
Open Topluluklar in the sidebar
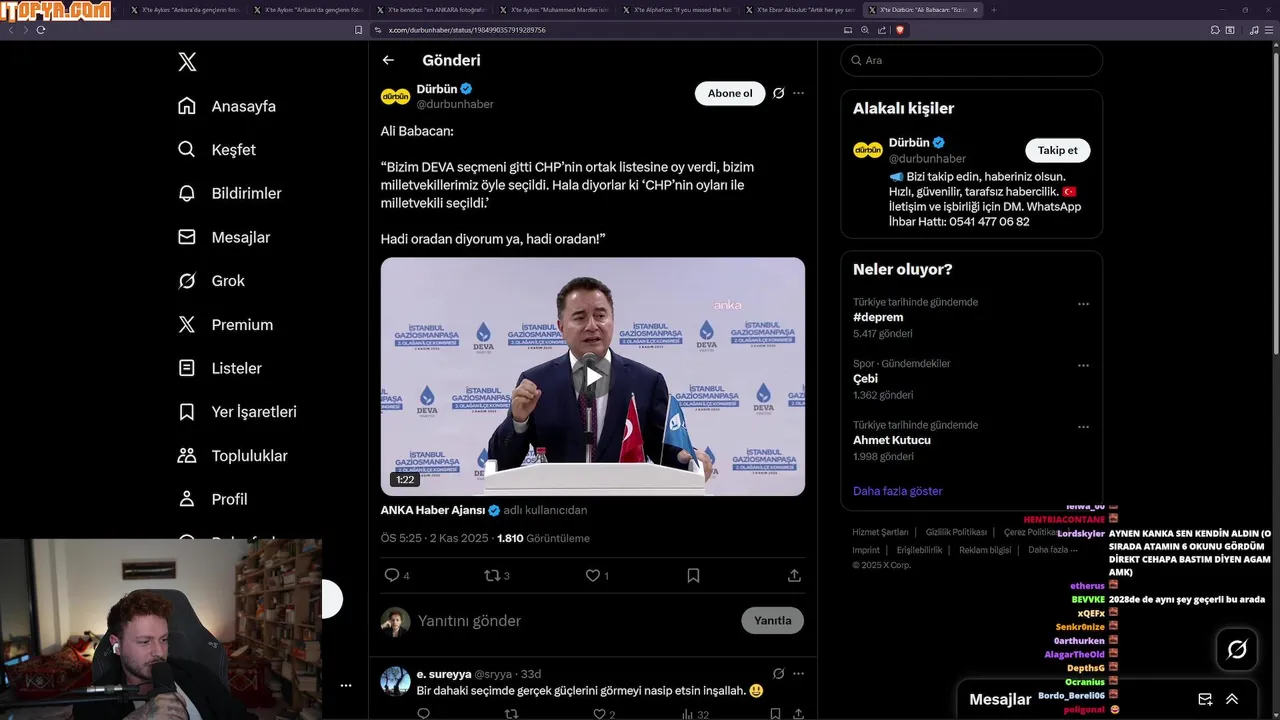point(232,456)
